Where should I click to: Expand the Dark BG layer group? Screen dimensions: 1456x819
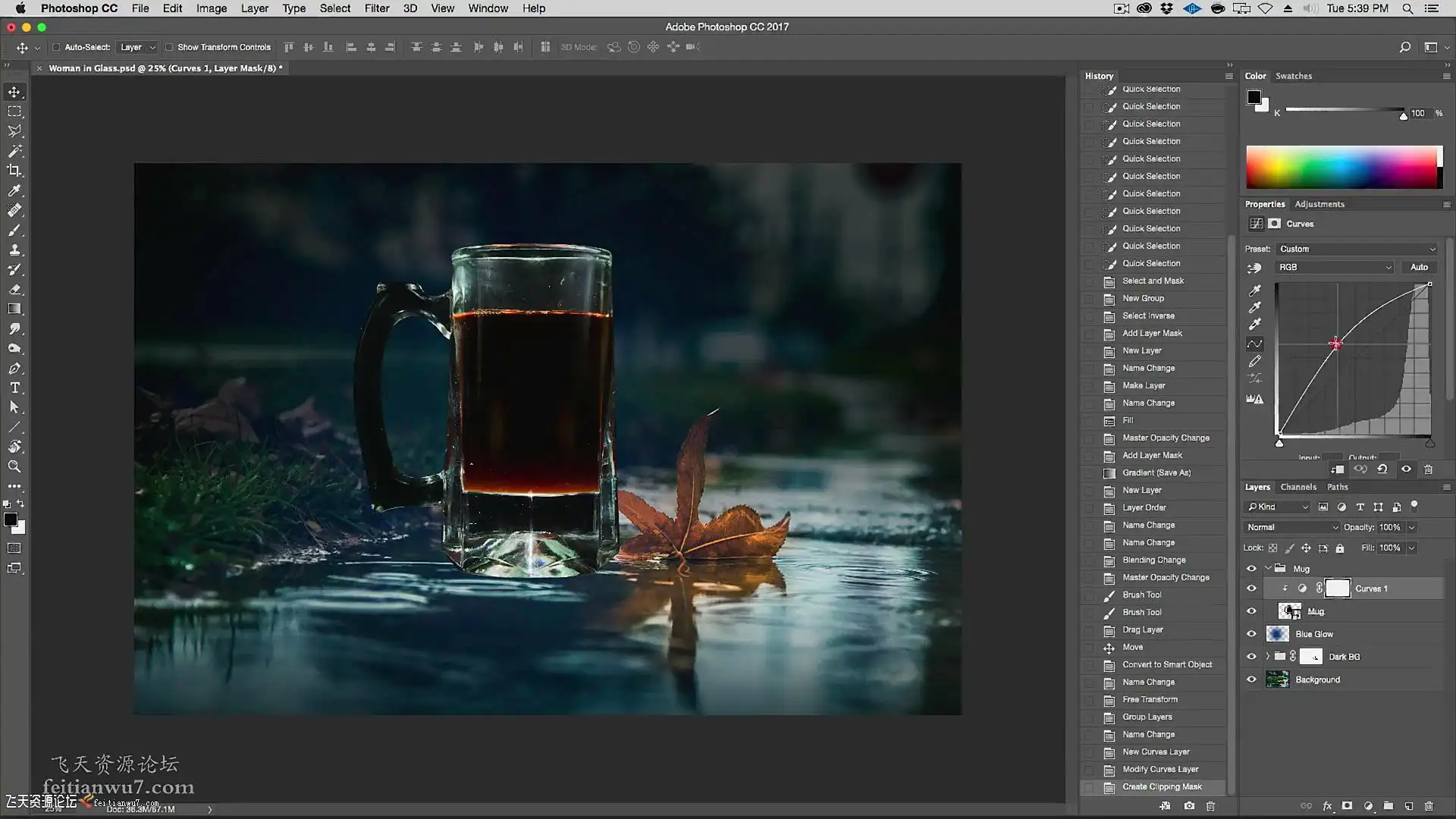click(1267, 657)
